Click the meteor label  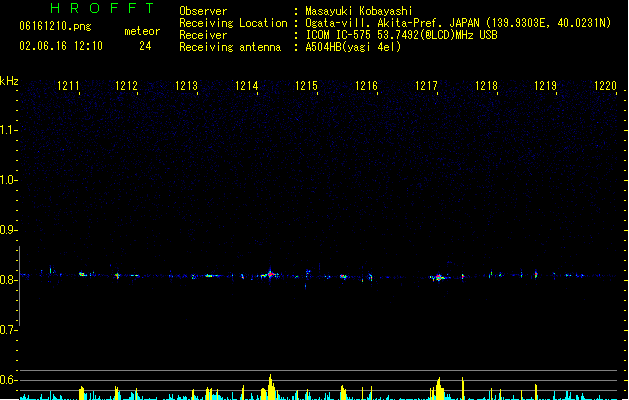tap(142, 31)
